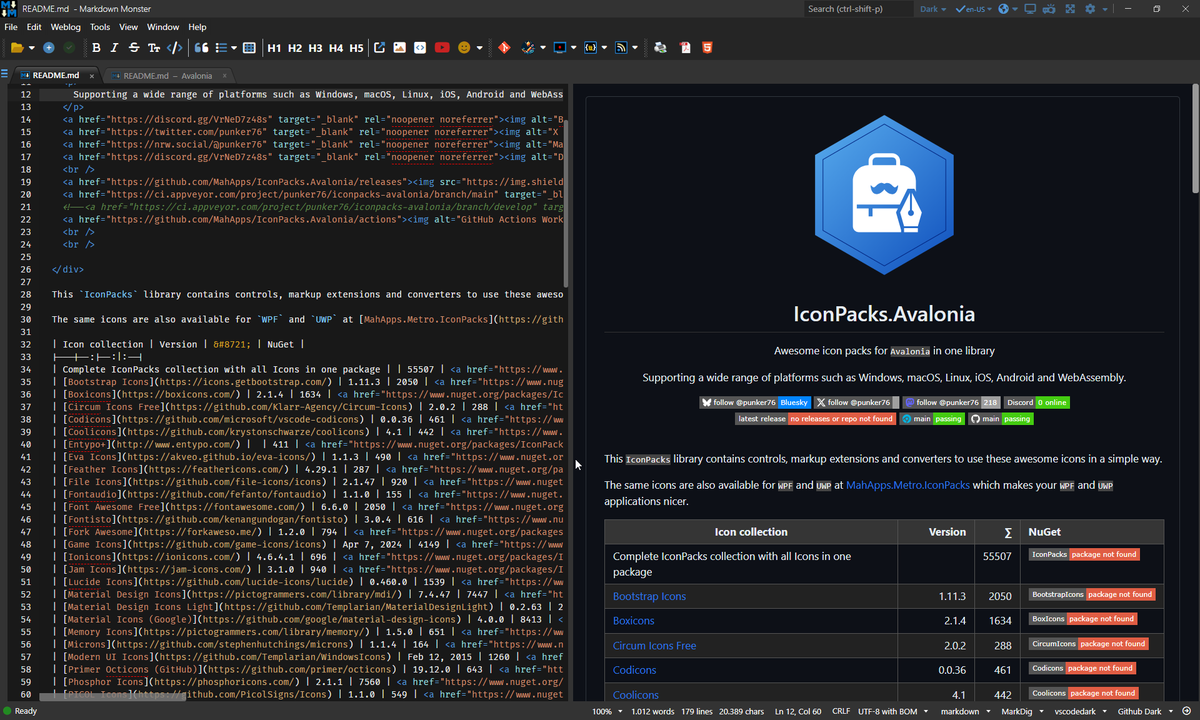
Task: Open the Window menu
Action: (x=163, y=27)
